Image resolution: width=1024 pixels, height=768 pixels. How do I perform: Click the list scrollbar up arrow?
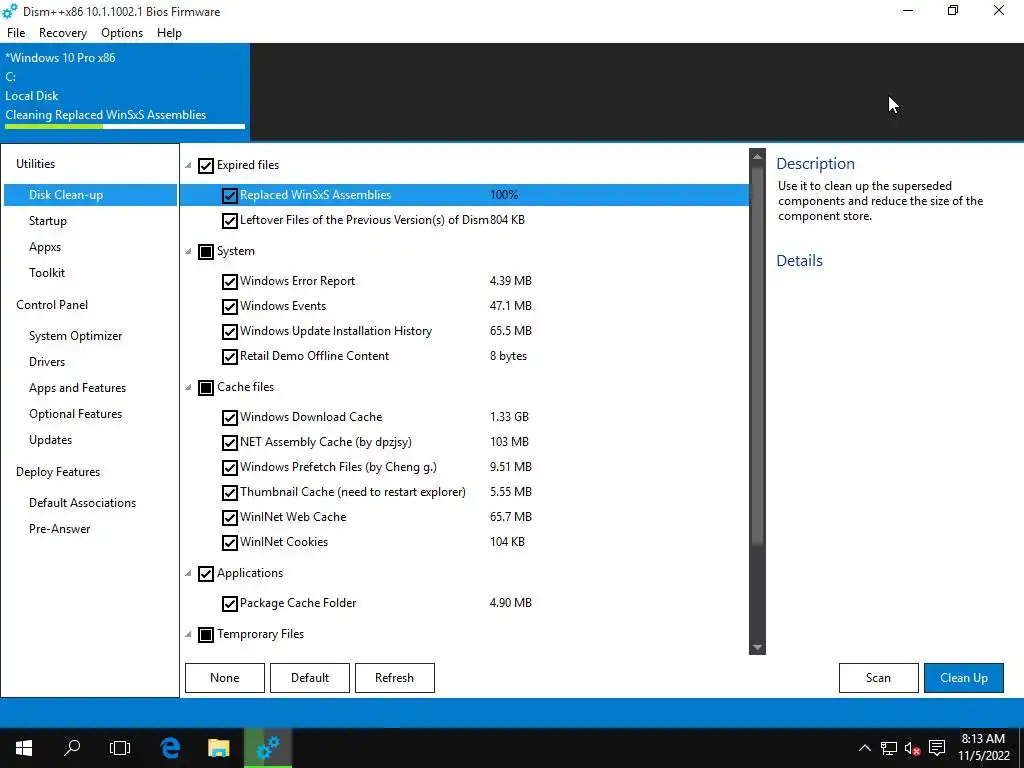[758, 156]
